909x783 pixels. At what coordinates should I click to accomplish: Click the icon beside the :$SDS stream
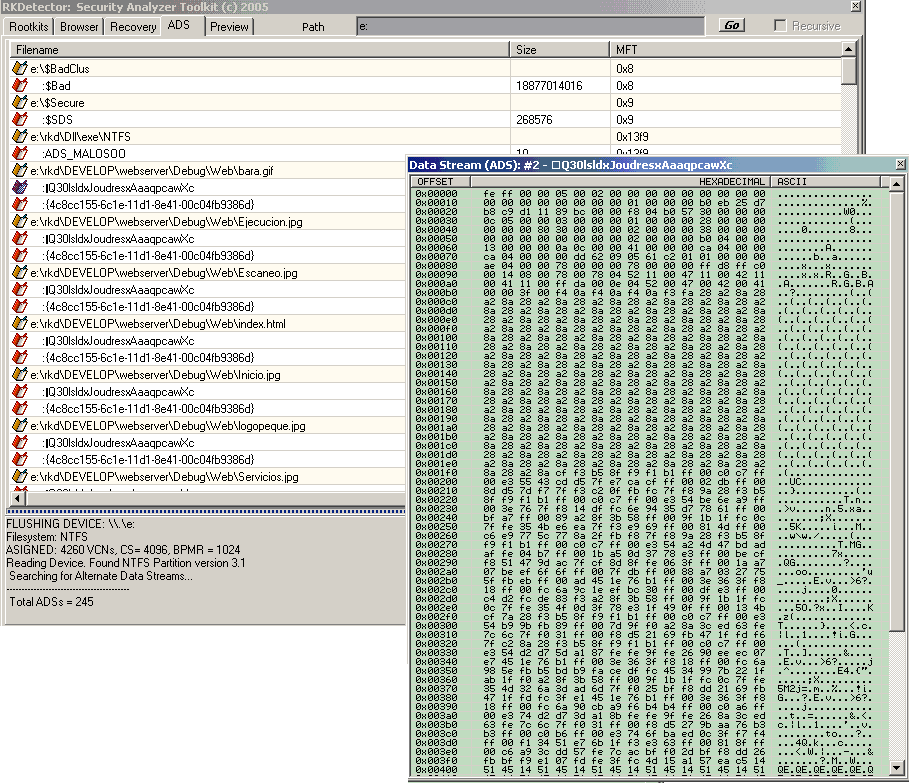[19, 119]
